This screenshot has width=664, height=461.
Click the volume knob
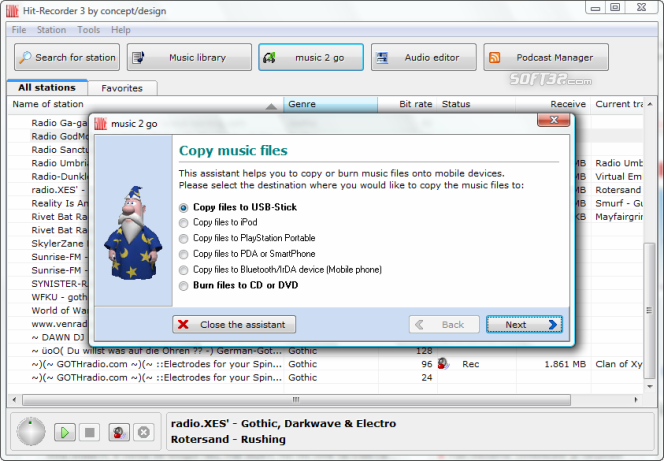coord(31,432)
